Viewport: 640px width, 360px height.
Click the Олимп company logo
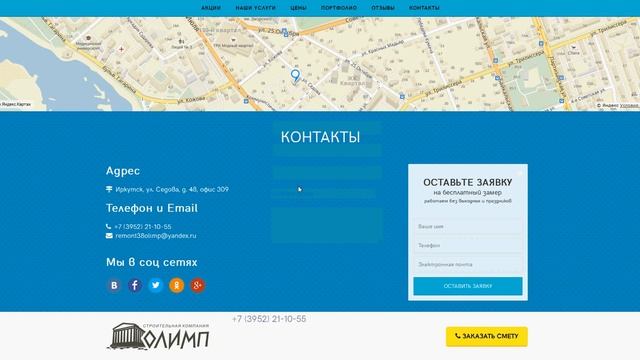pos(158,336)
